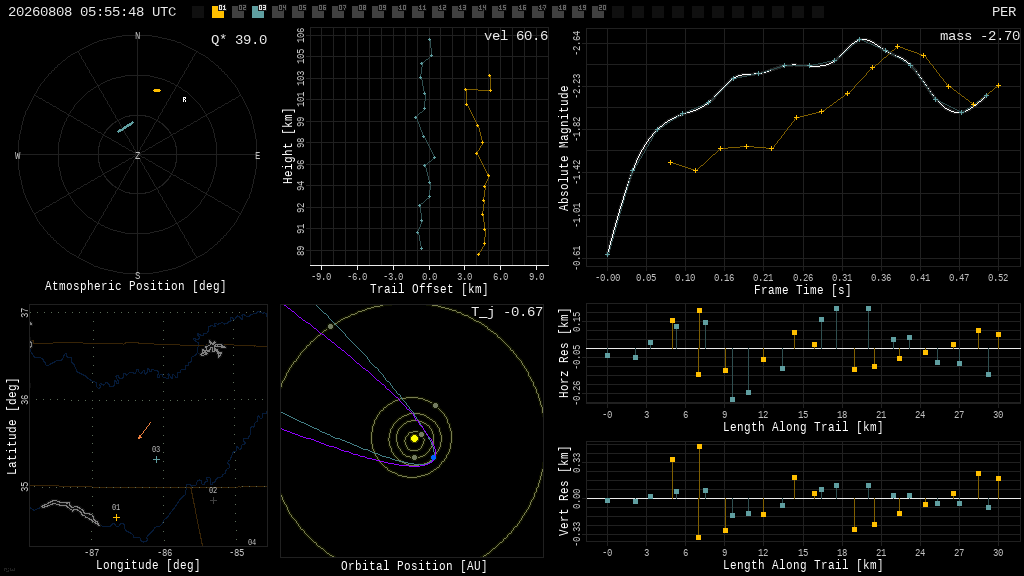The width and height of the screenshot is (1024, 576).
Task: Click the timestamp 20260808 05:55:48 UTC
Action: pos(92,12)
